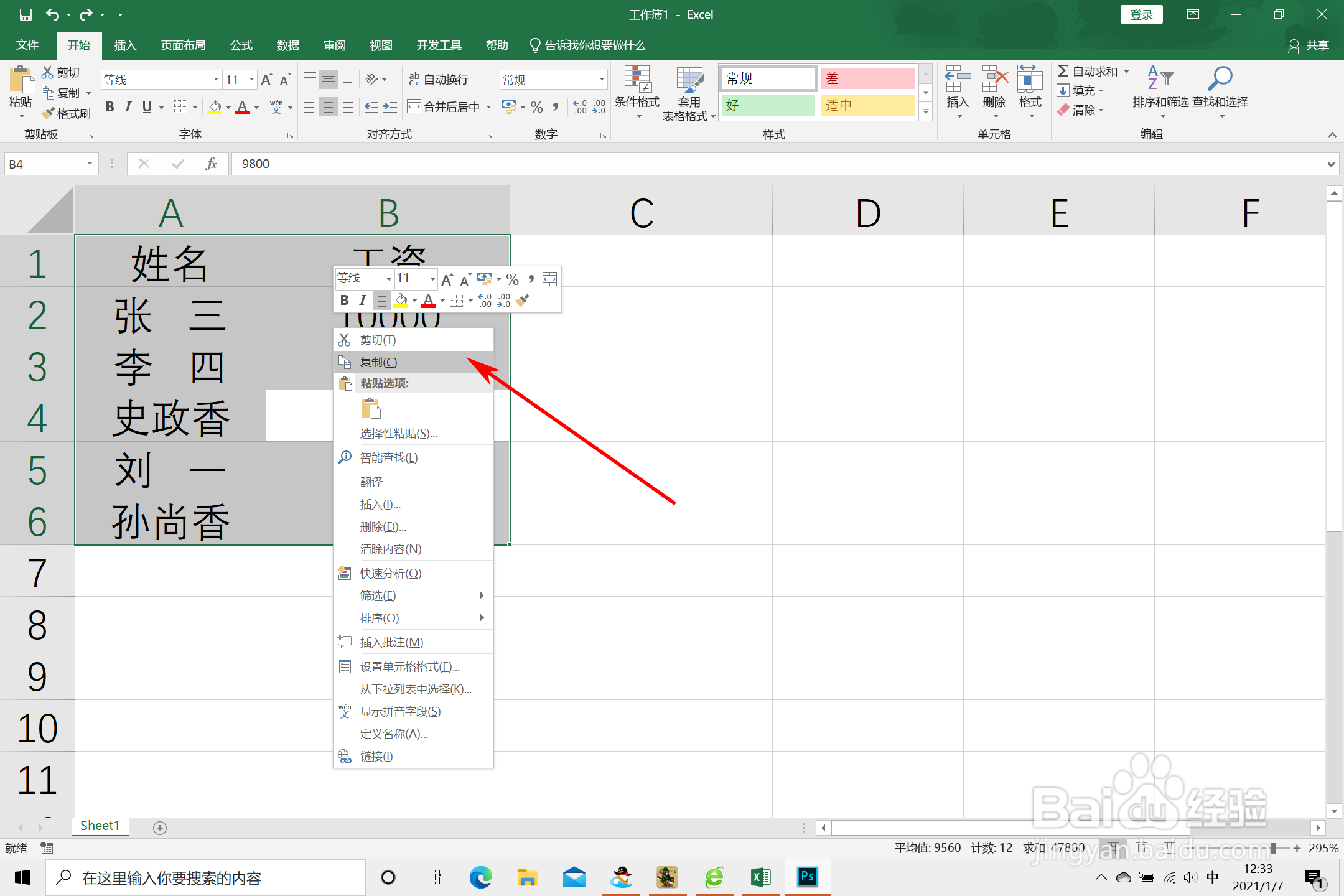Open the Name Box dropdown arrow
The image size is (1344, 896).
coord(90,164)
